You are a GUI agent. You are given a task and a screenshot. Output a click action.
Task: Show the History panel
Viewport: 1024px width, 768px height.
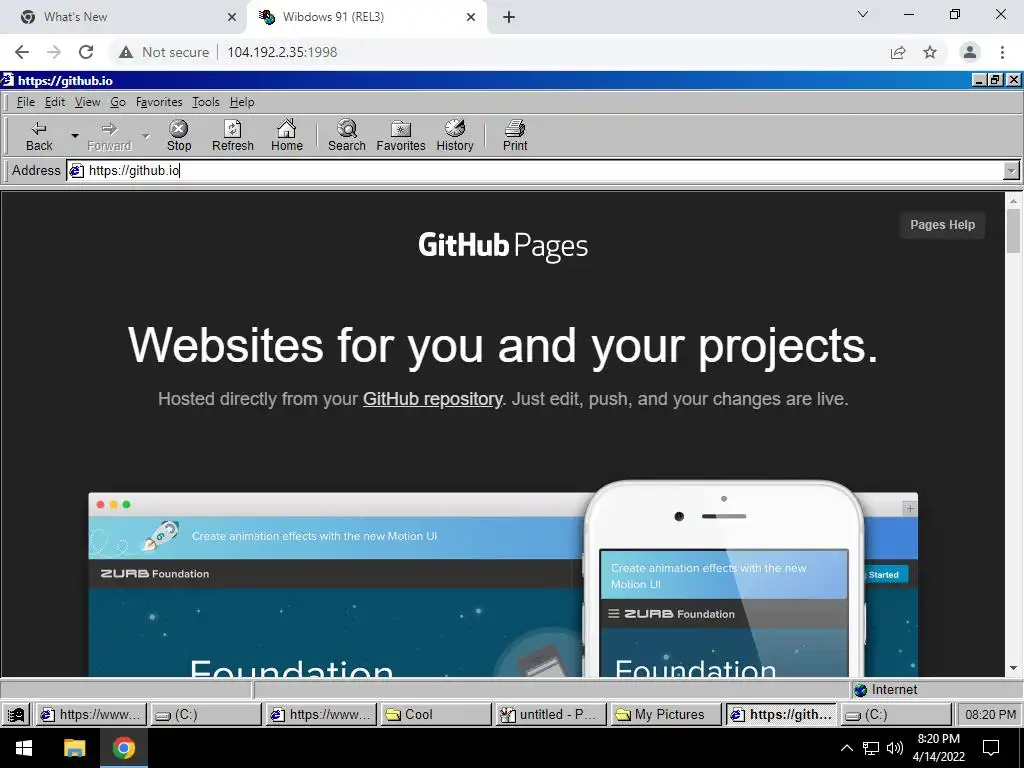(455, 136)
